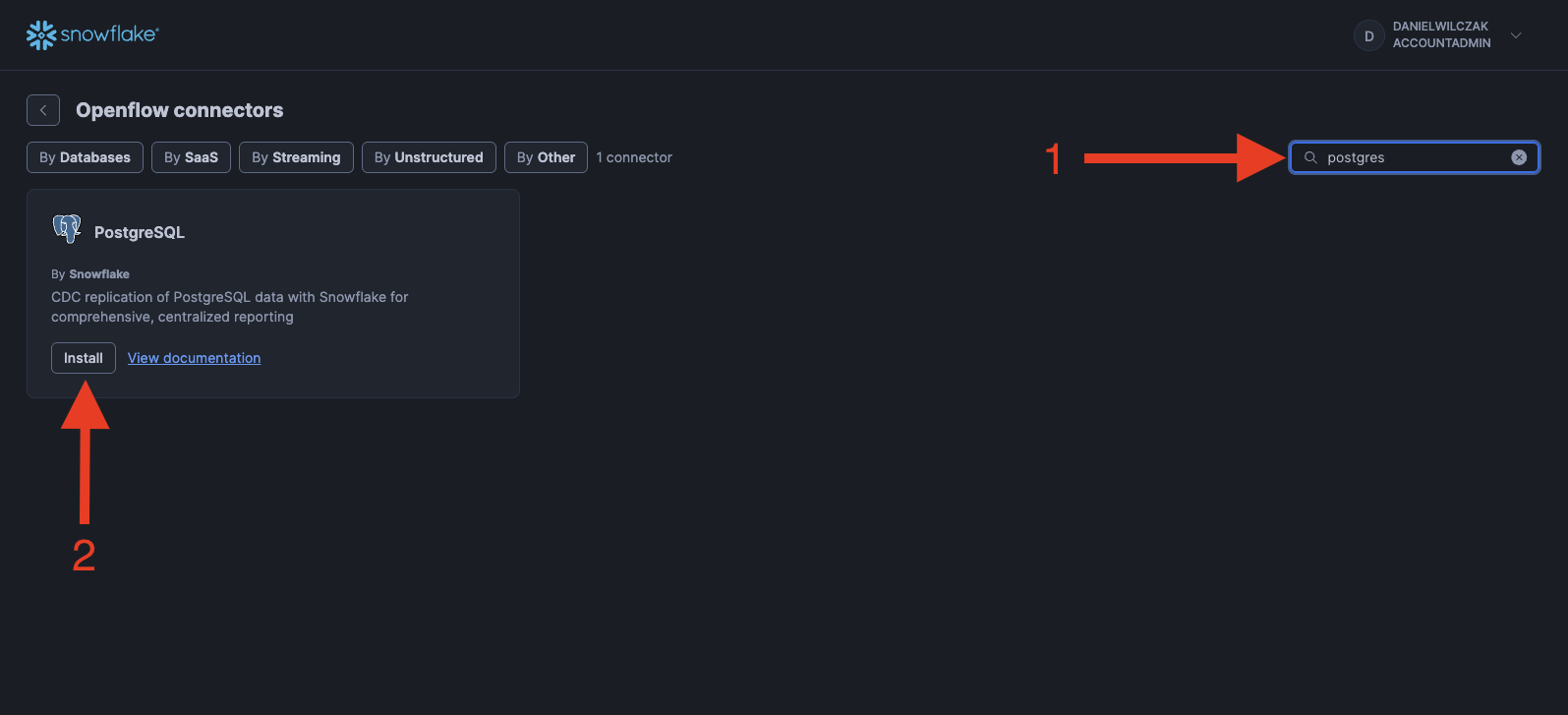Go back using the left arrow button
The height and width of the screenshot is (715, 1568).
click(43, 110)
